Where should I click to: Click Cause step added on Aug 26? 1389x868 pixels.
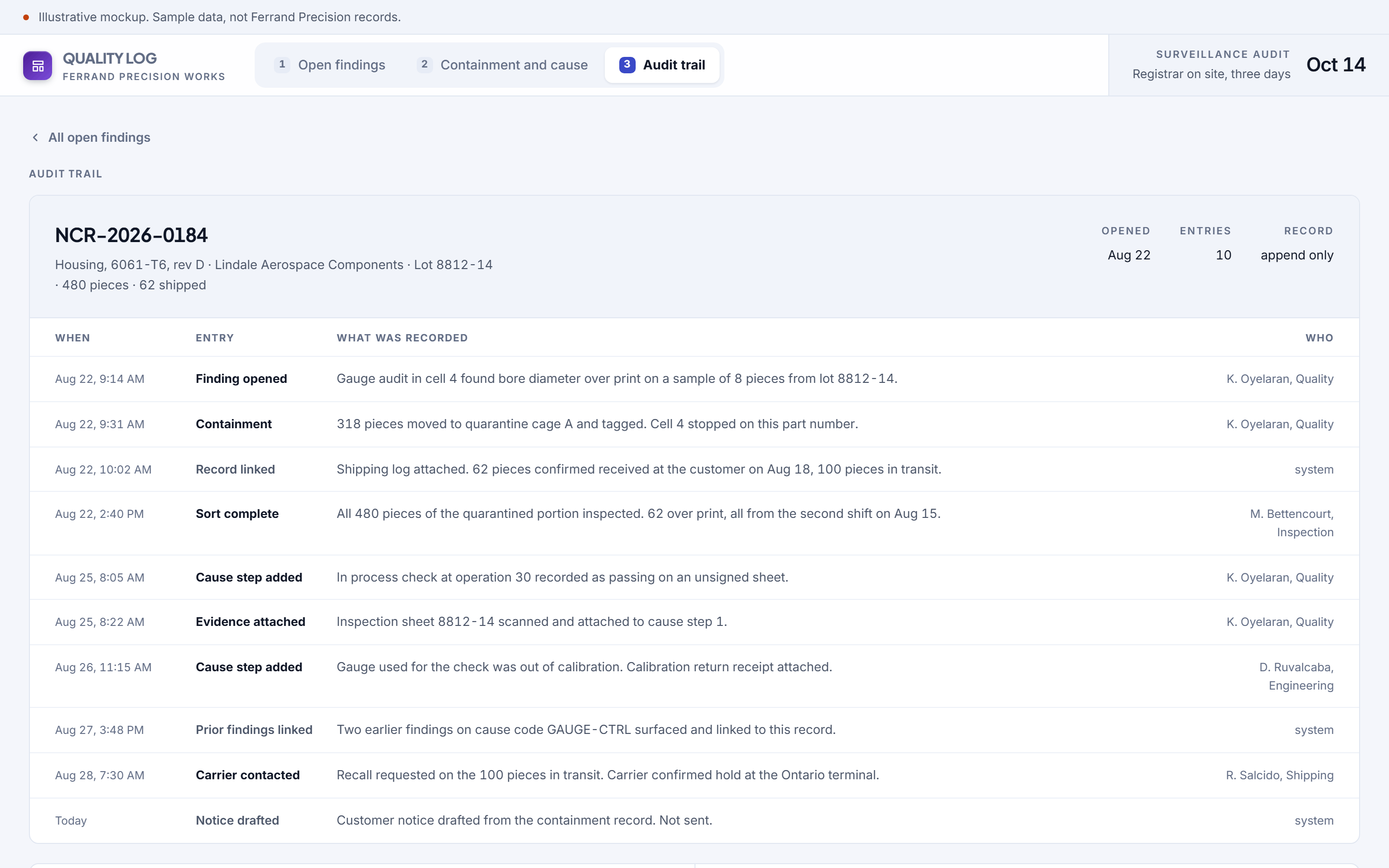pyautogui.click(x=249, y=667)
